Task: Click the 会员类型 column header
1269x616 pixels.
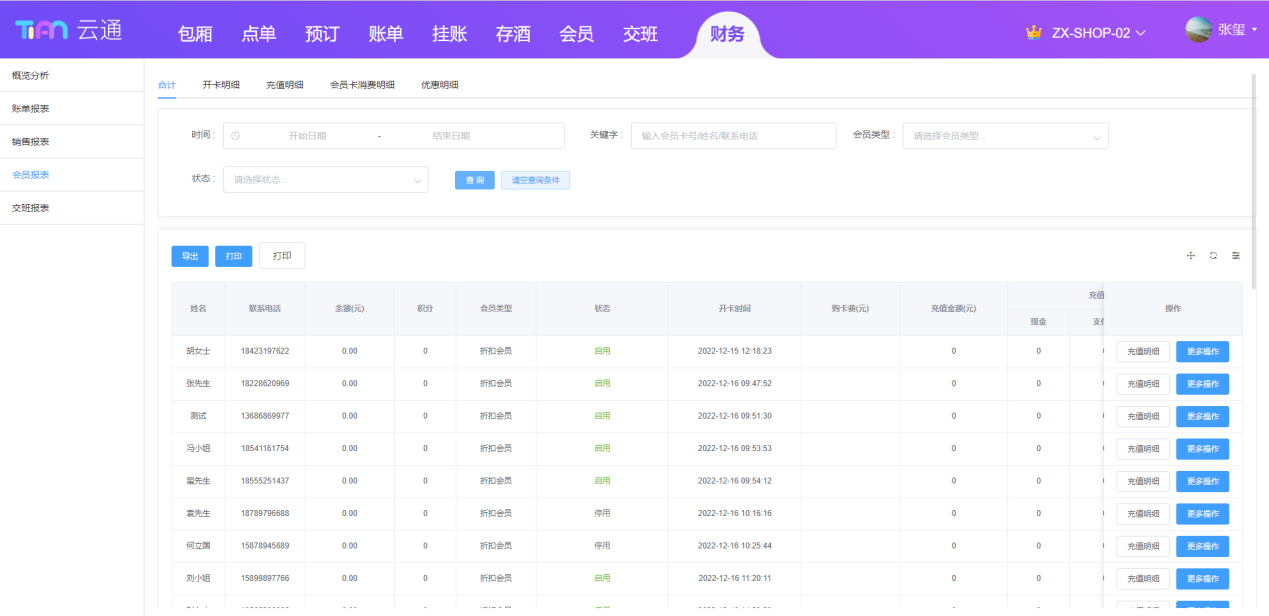Action: pyautogui.click(x=496, y=309)
